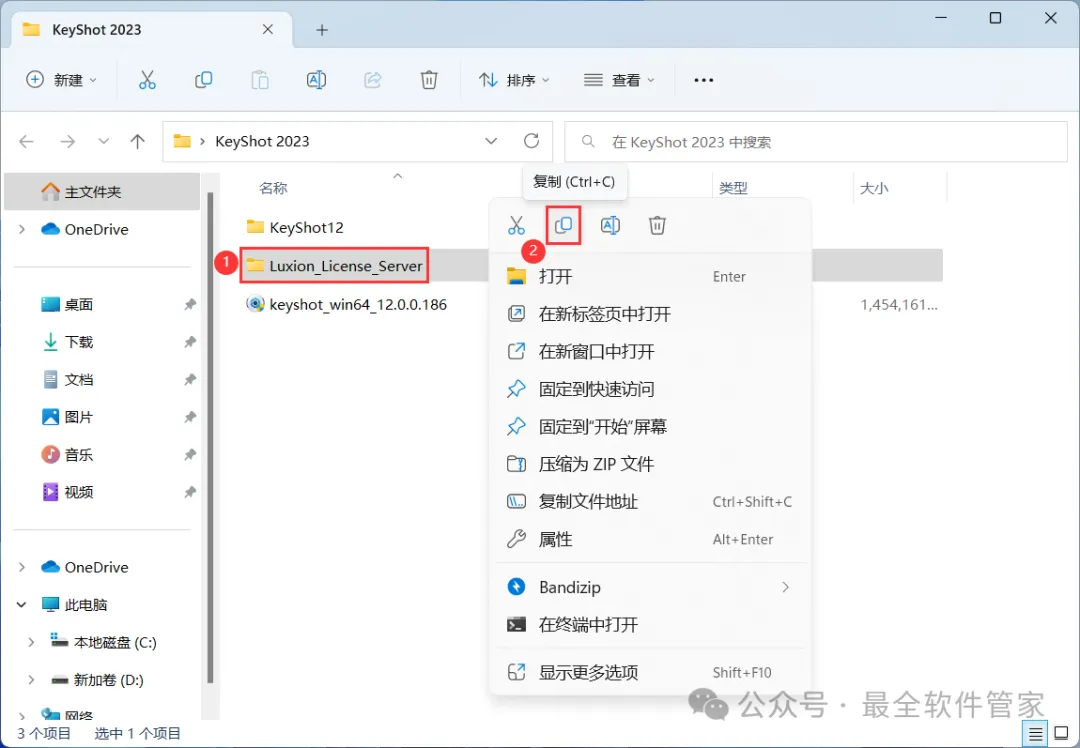Expand 新加卷 (D:) node
The height and width of the screenshot is (748, 1080).
[31, 681]
